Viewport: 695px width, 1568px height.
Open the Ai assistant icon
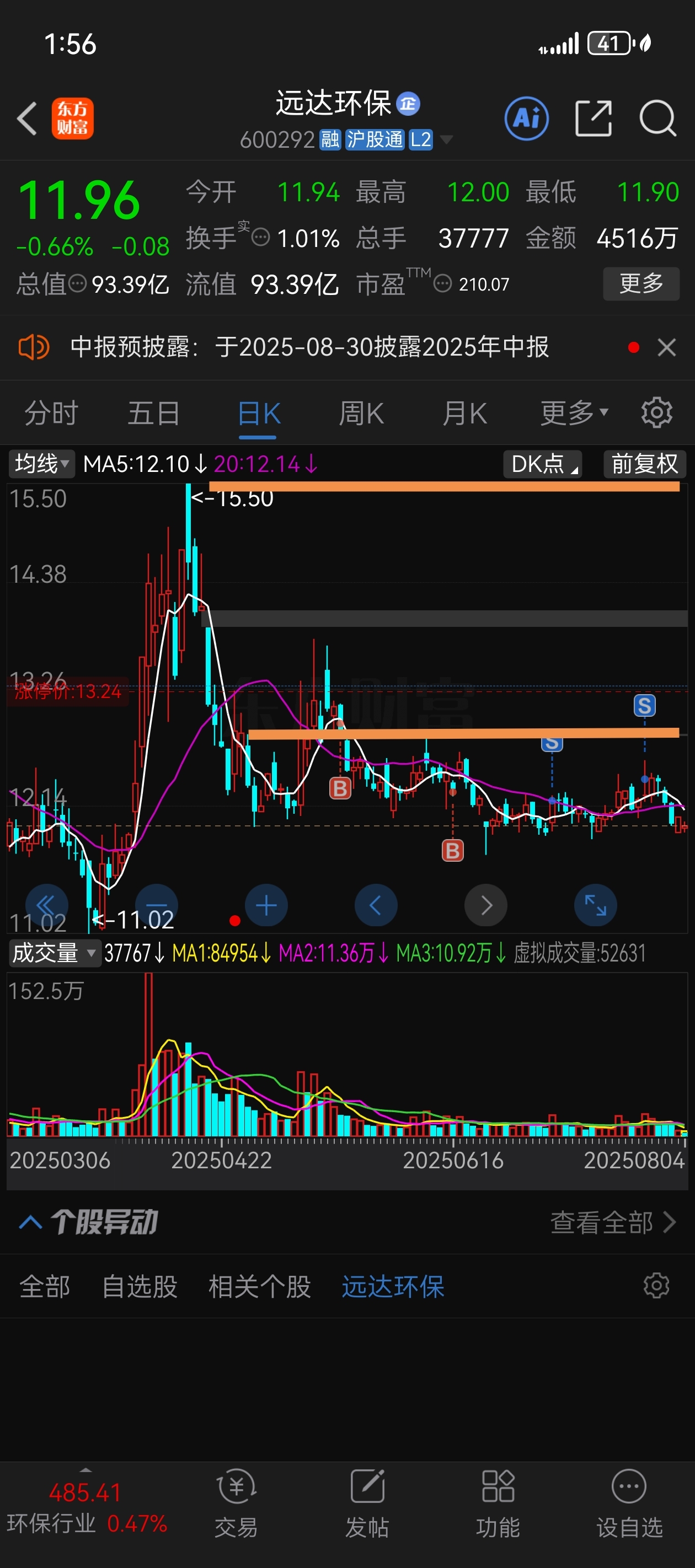(526, 118)
